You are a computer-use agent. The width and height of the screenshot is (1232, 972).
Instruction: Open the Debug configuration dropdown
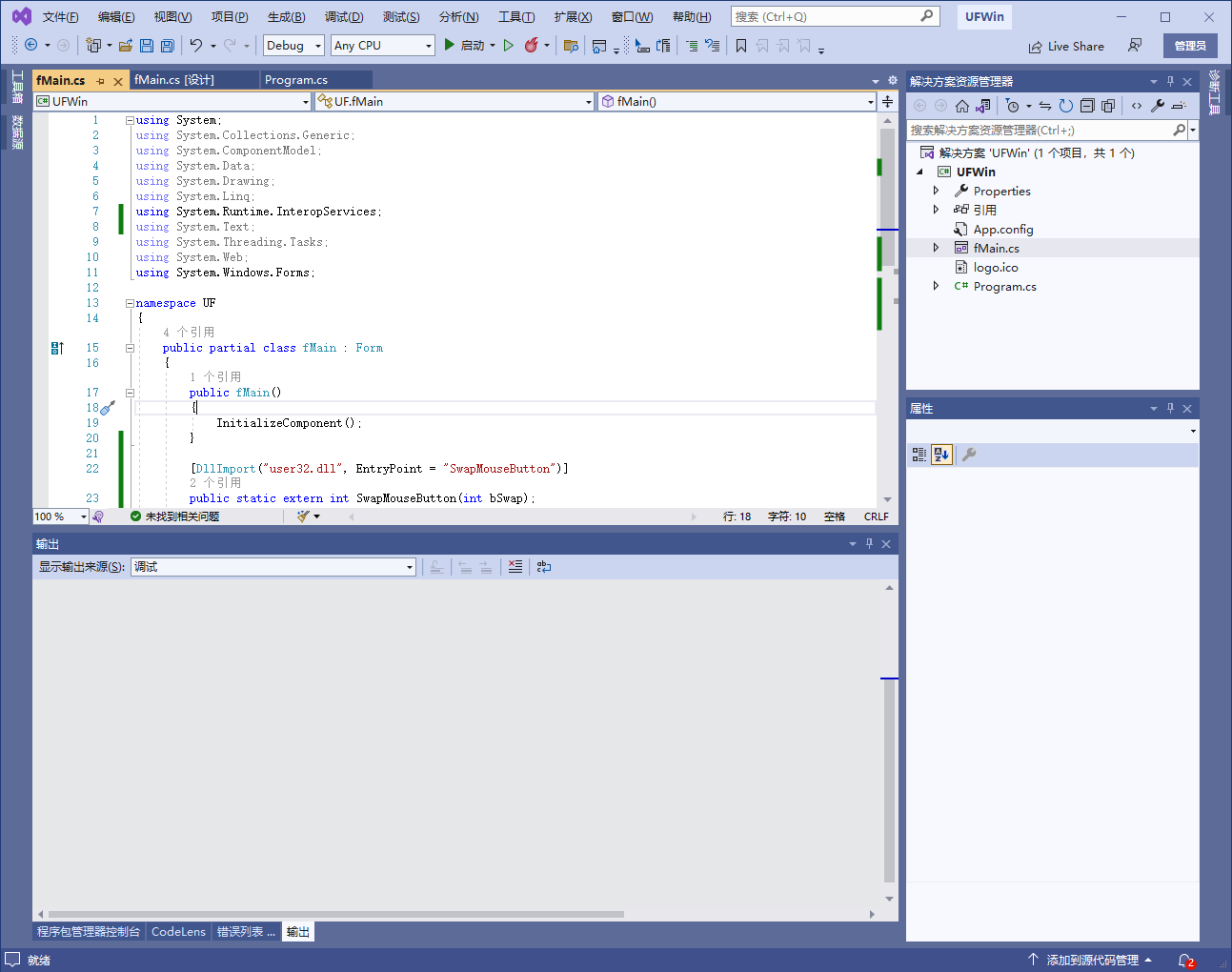(x=294, y=45)
